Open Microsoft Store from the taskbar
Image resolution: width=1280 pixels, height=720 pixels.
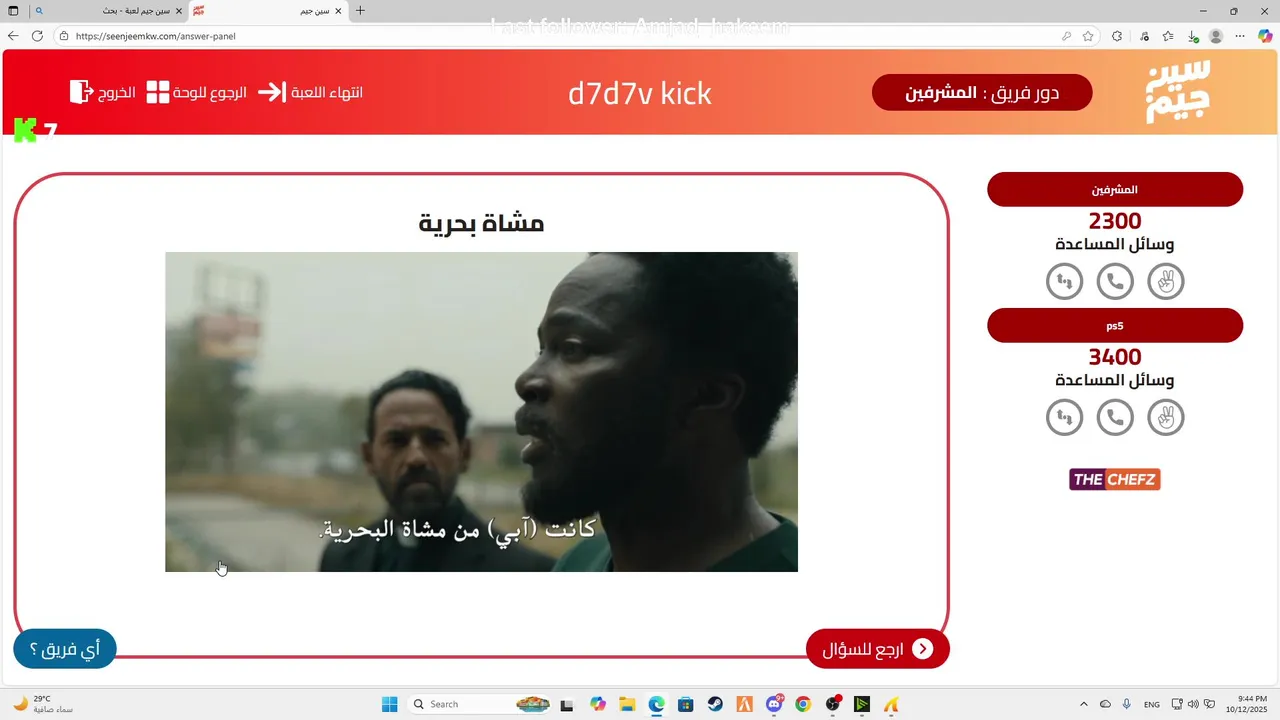tap(685, 704)
